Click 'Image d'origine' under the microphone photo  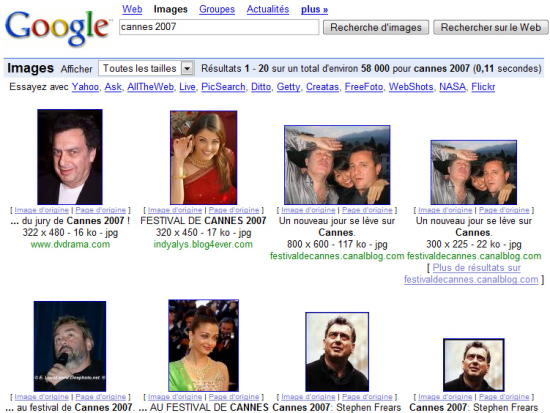click(41, 397)
